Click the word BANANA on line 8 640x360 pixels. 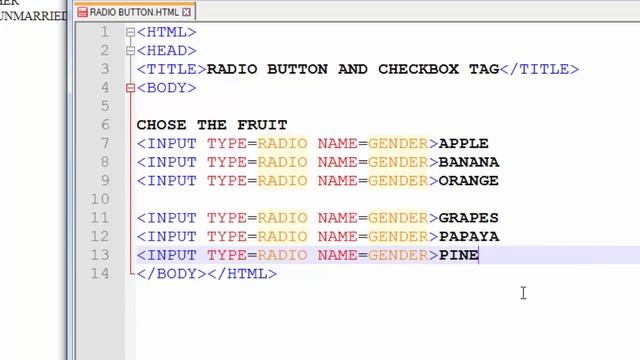click(x=469, y=162)
